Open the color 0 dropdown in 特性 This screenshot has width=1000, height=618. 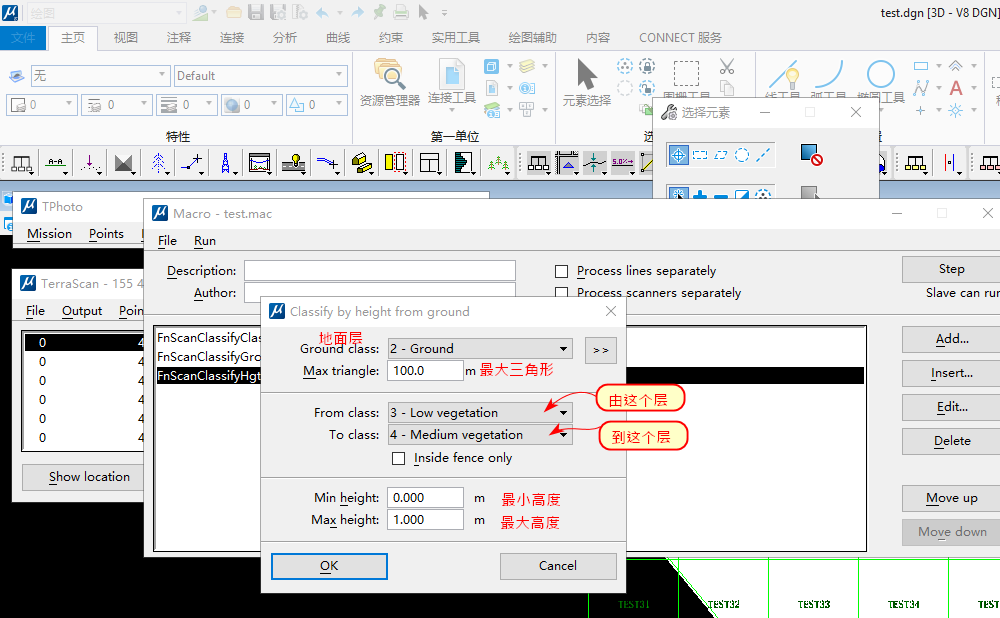pyautogui.click(x=41, y=105)
